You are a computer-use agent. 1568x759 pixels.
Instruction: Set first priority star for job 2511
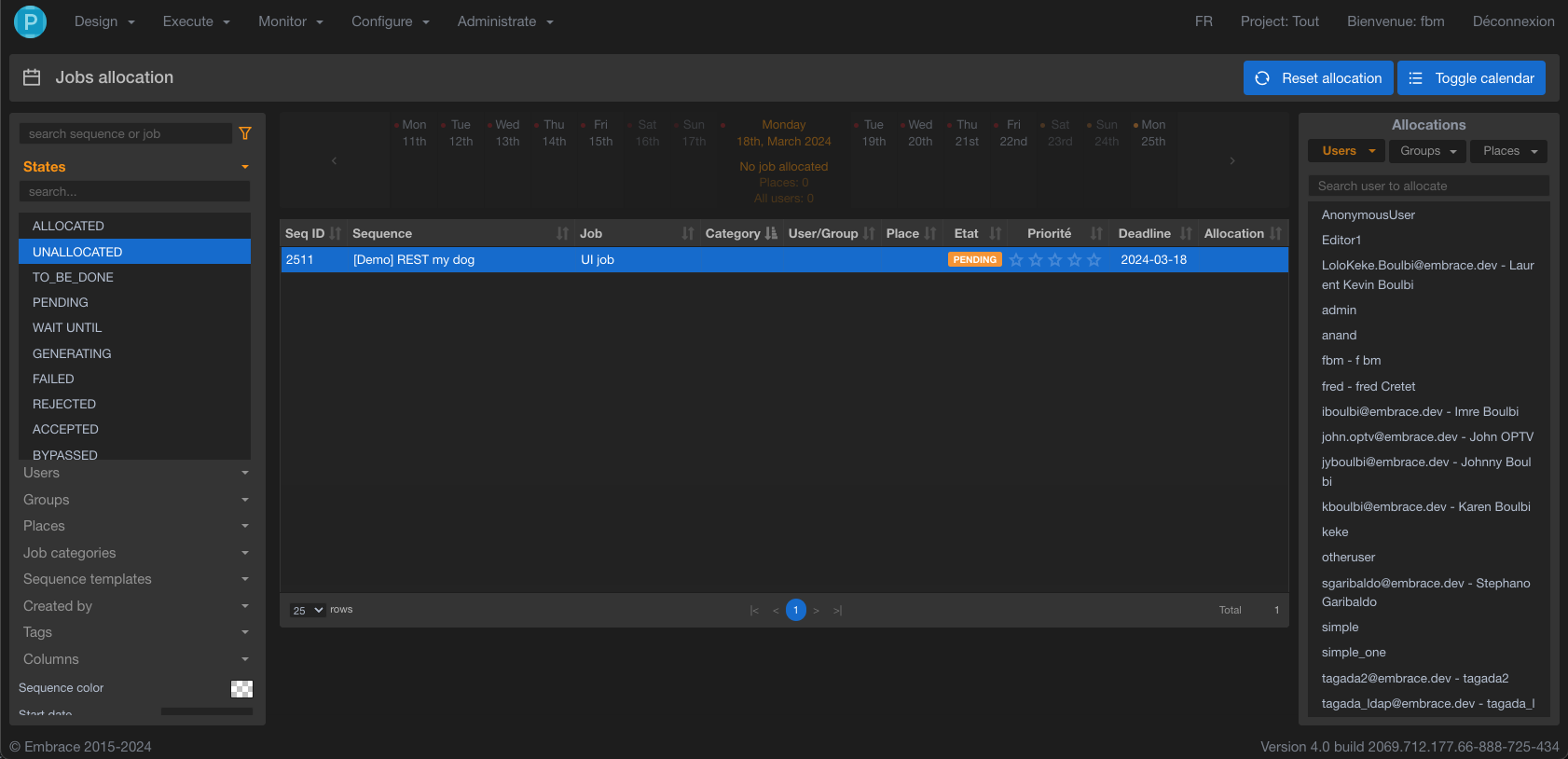1016,260
